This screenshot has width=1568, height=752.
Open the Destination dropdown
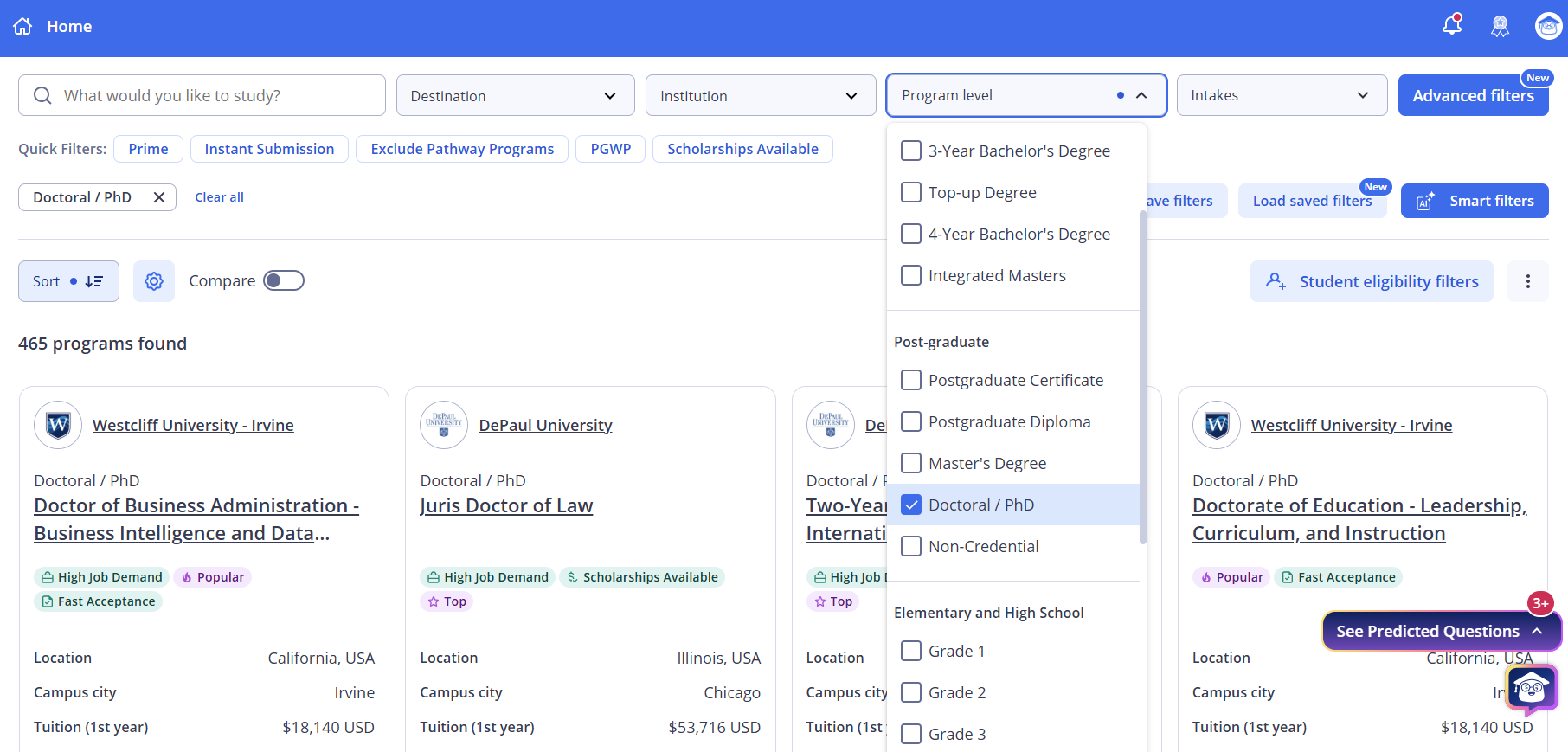[515, 95]
